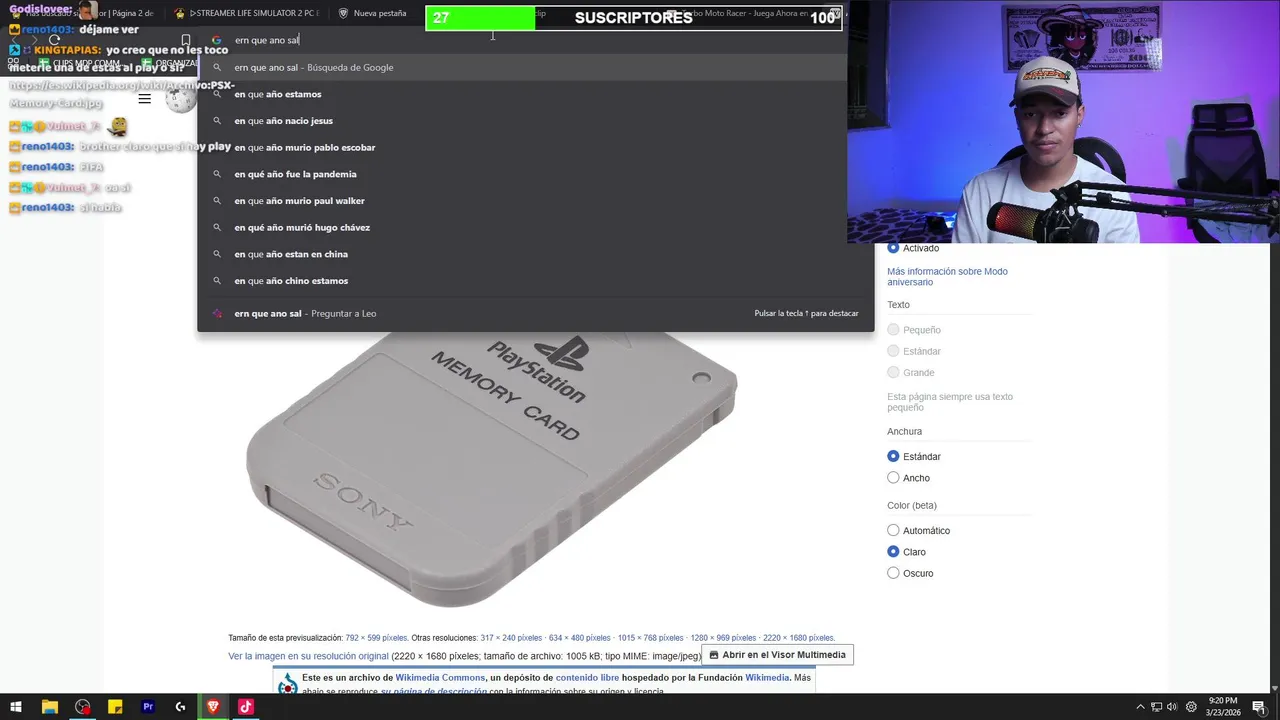1280x720 pixels.
Task: Open the 634 × 480 píxeles resolution
Action: click(x=579, y=638)
